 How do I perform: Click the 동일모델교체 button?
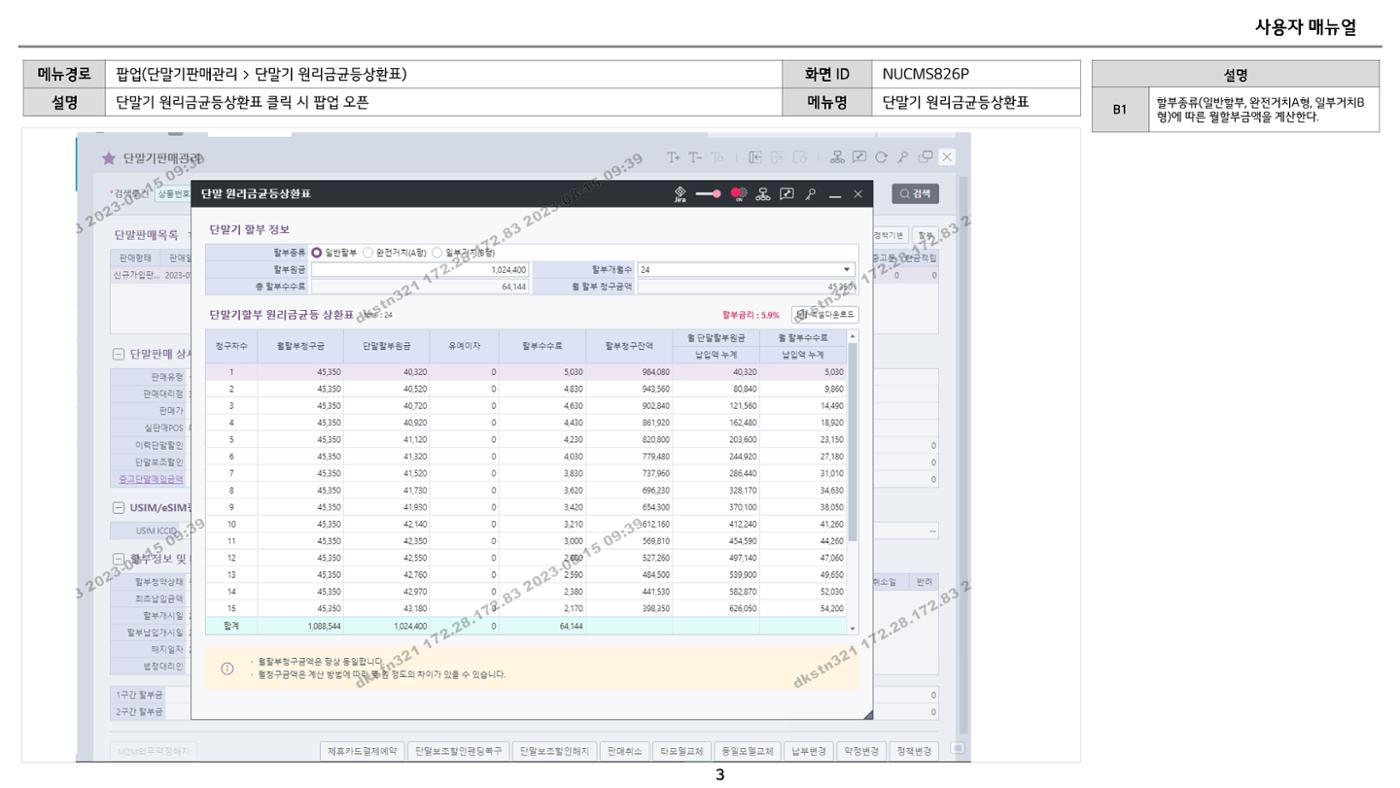pos(746,750)
